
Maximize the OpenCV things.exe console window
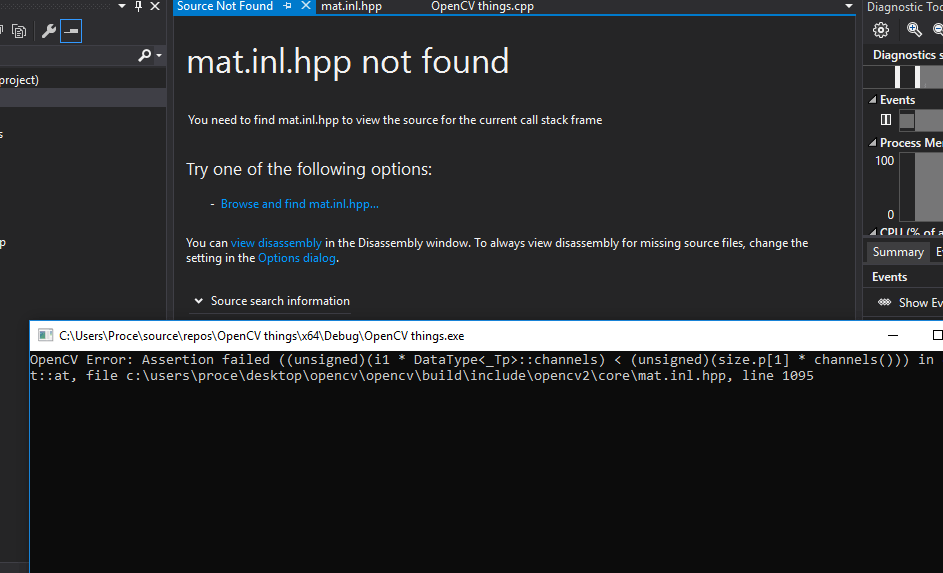936,336
